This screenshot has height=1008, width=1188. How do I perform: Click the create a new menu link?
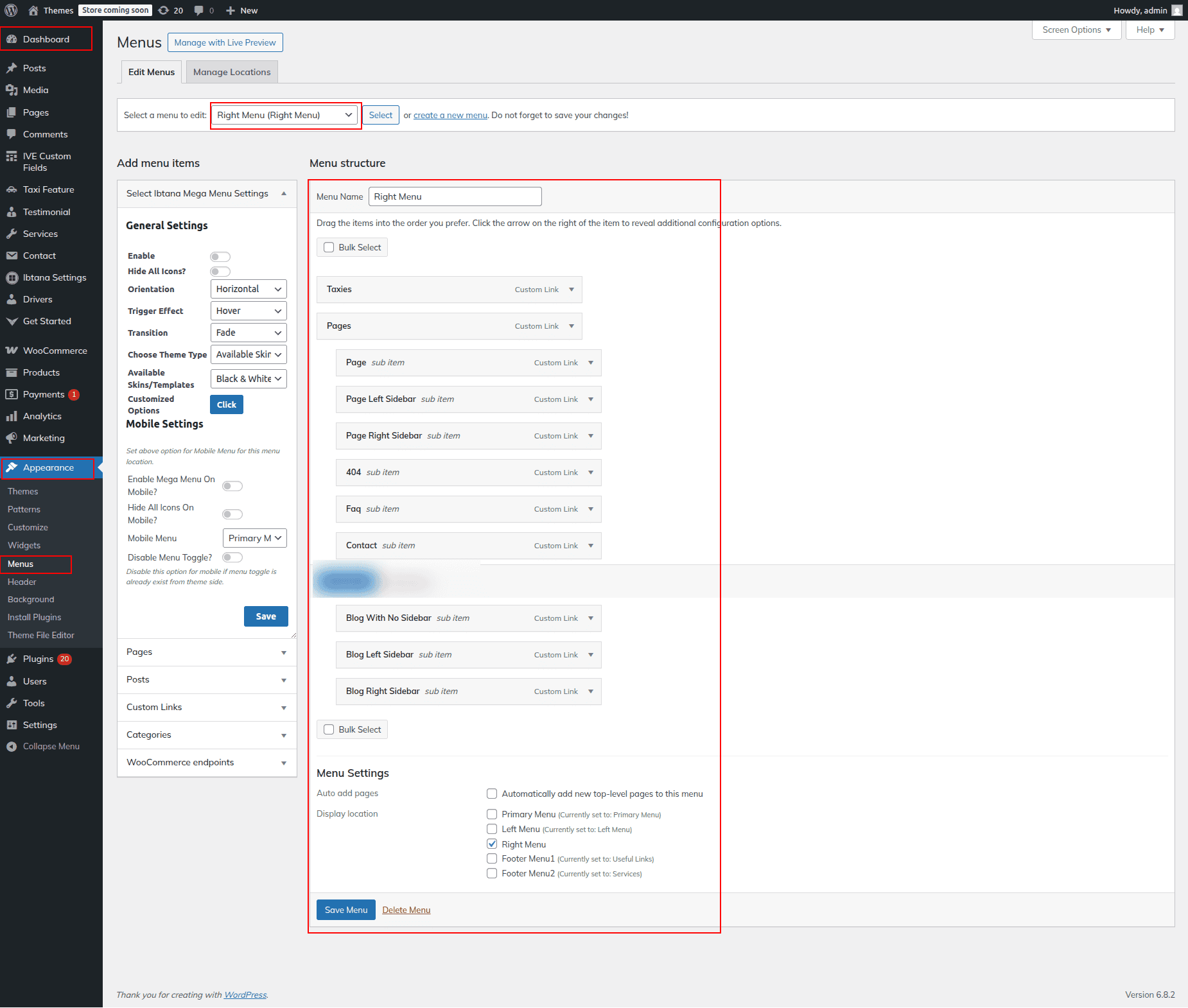(450, 116)
